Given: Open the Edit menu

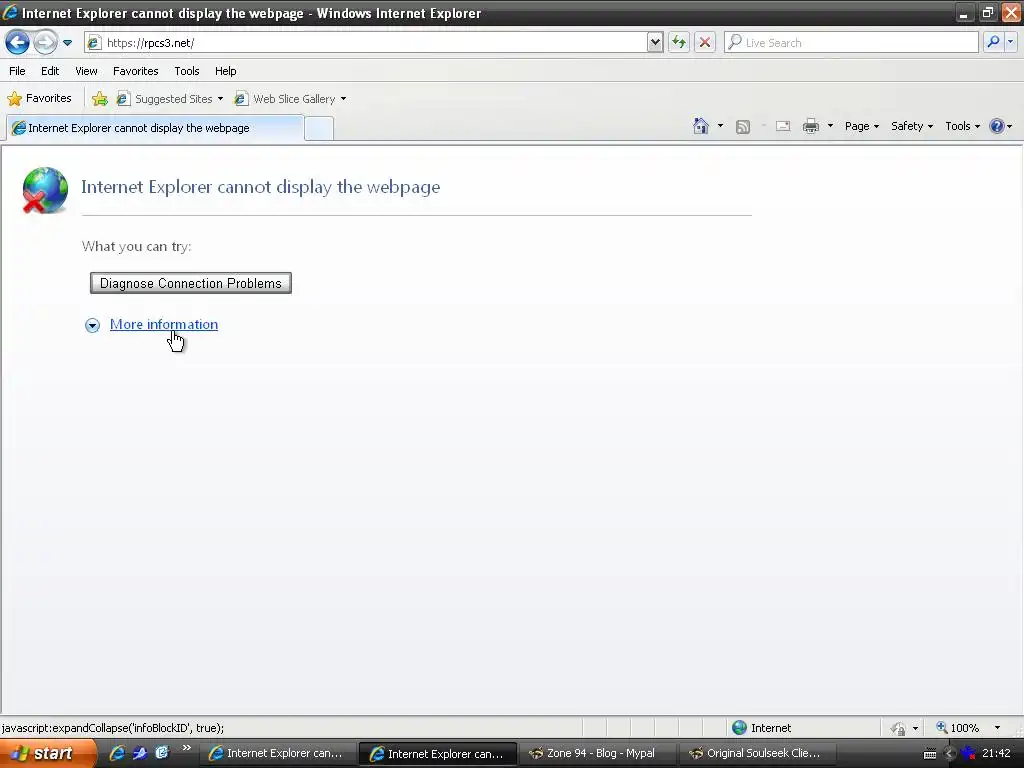Looking at the screenshot, I should (50, 71).
